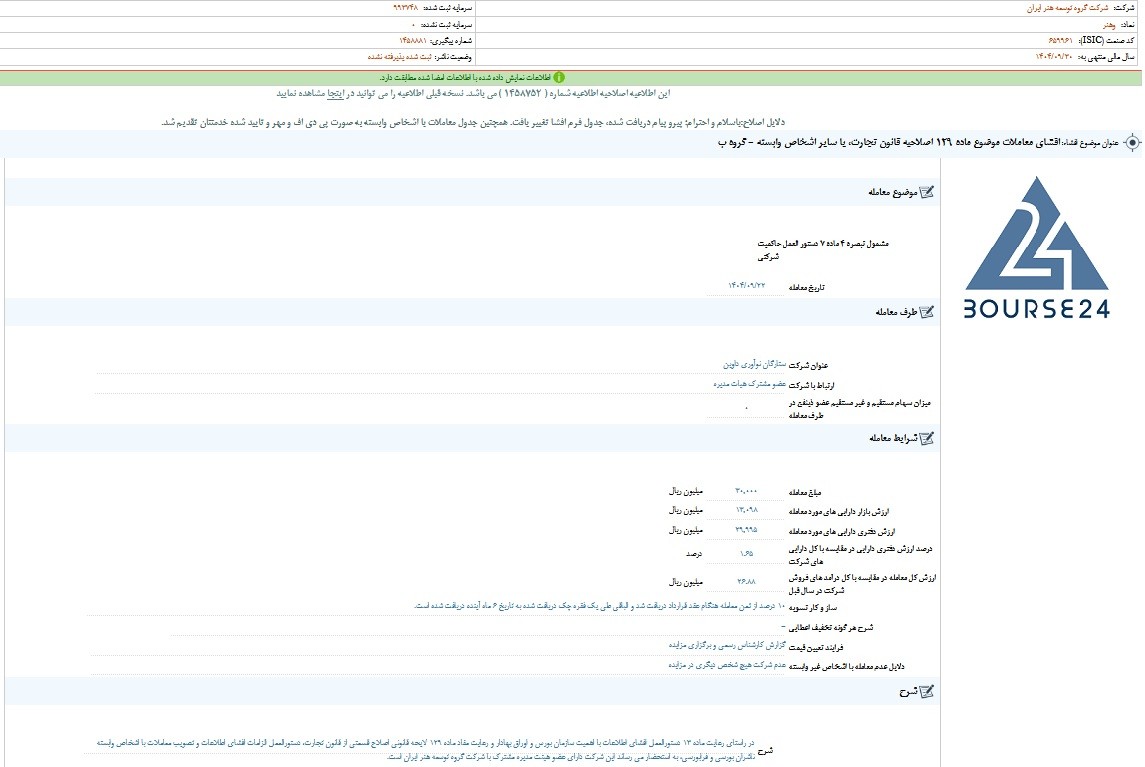Select the sales comparison value ۲۶.۸۸

[x=746, y=581]
